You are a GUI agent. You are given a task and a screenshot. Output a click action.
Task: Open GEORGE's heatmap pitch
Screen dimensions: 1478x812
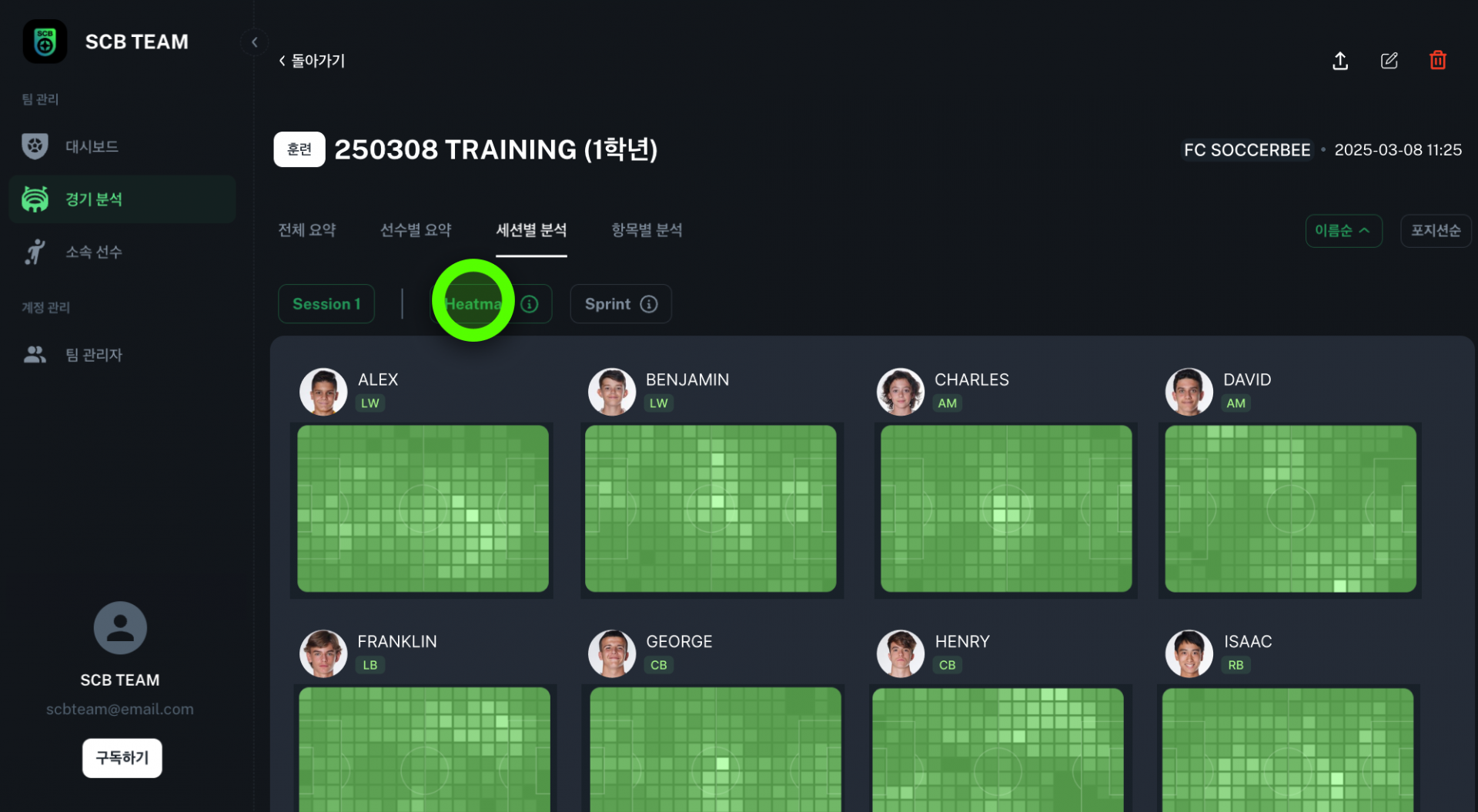coord(715,750)
